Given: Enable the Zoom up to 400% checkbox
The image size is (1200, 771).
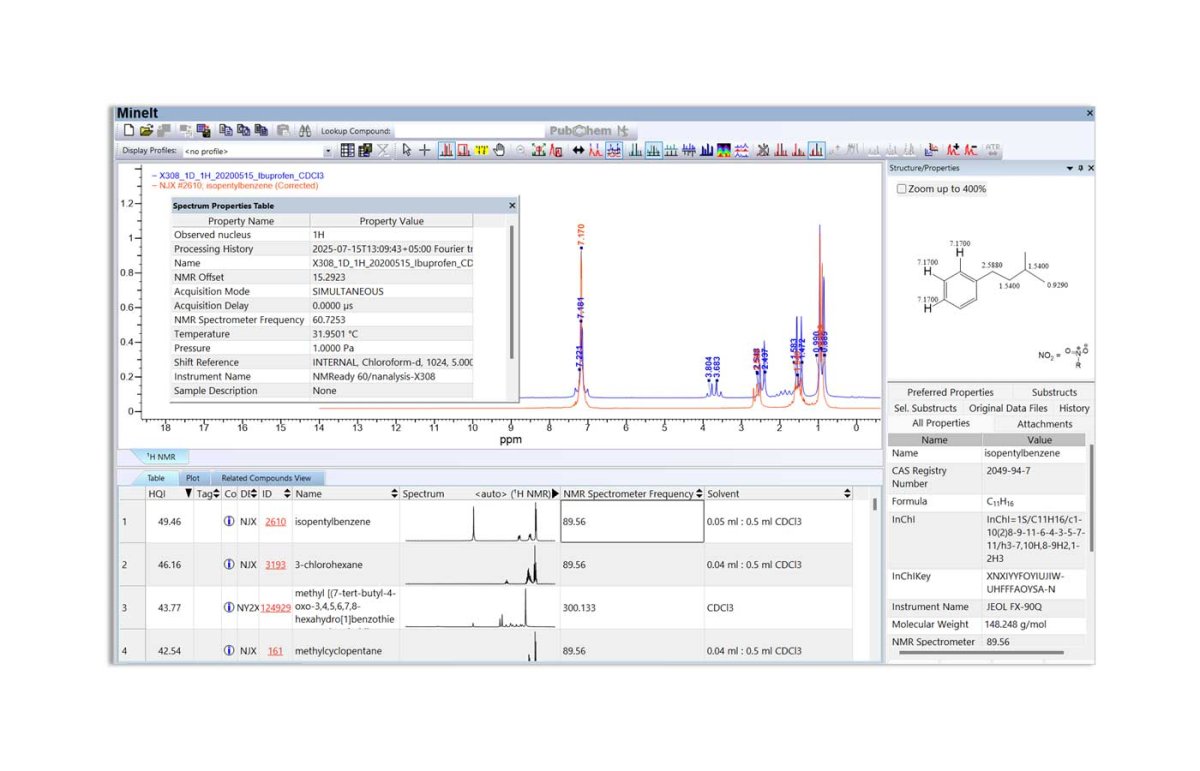Looking at the screenshot, I should (902, 189).
